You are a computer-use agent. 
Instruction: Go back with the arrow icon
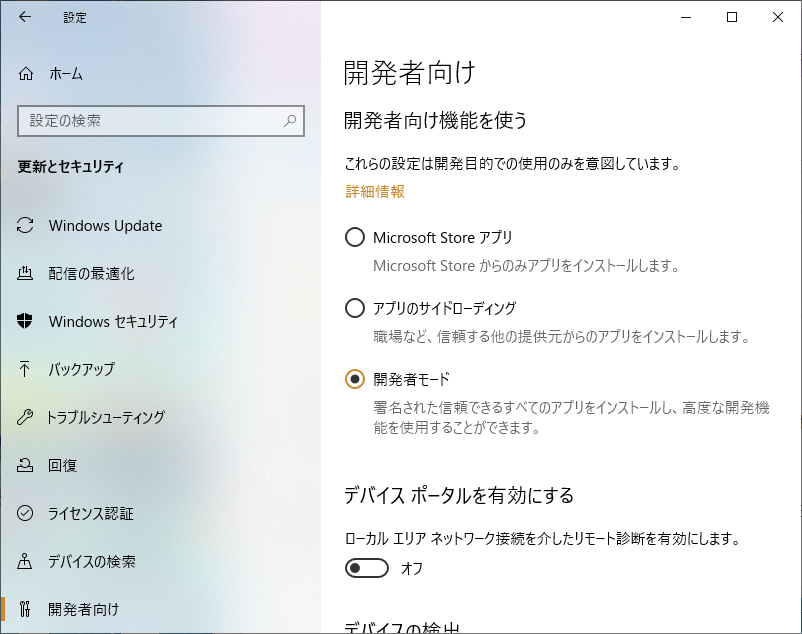[x=25, y=17]
